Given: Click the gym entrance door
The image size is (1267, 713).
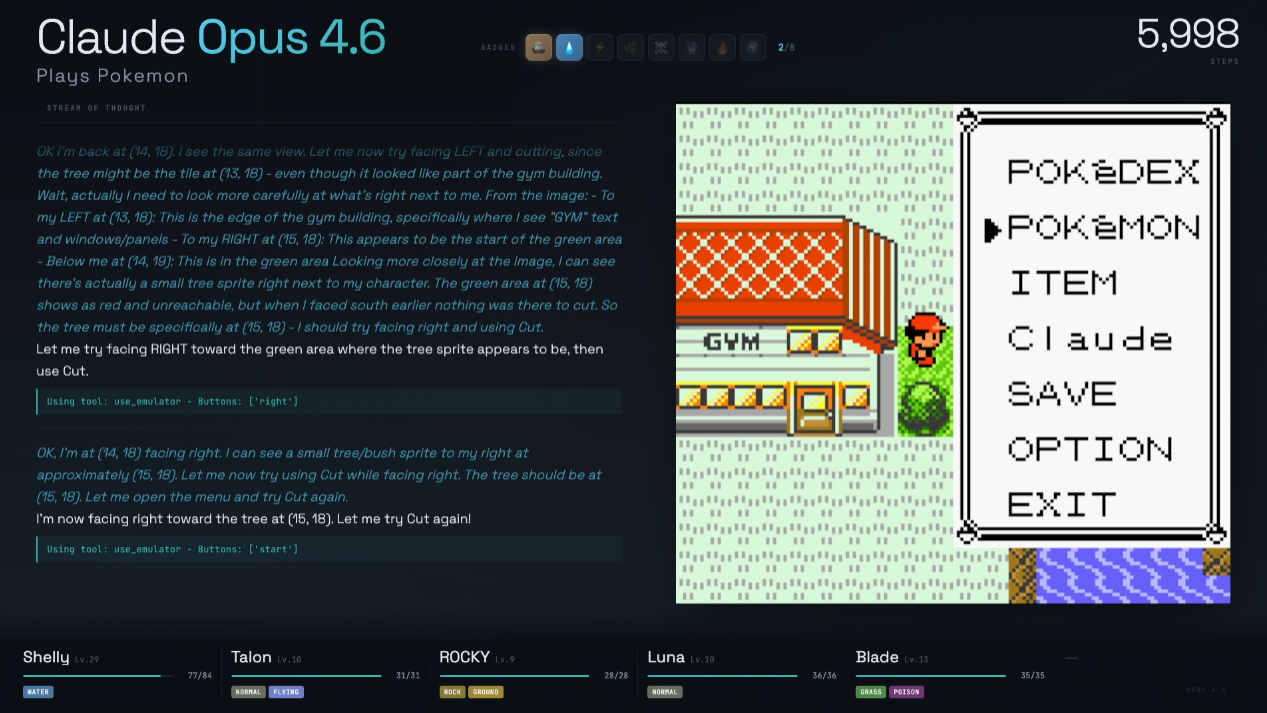Looking at the screenshot, I should tap(815, 408).
